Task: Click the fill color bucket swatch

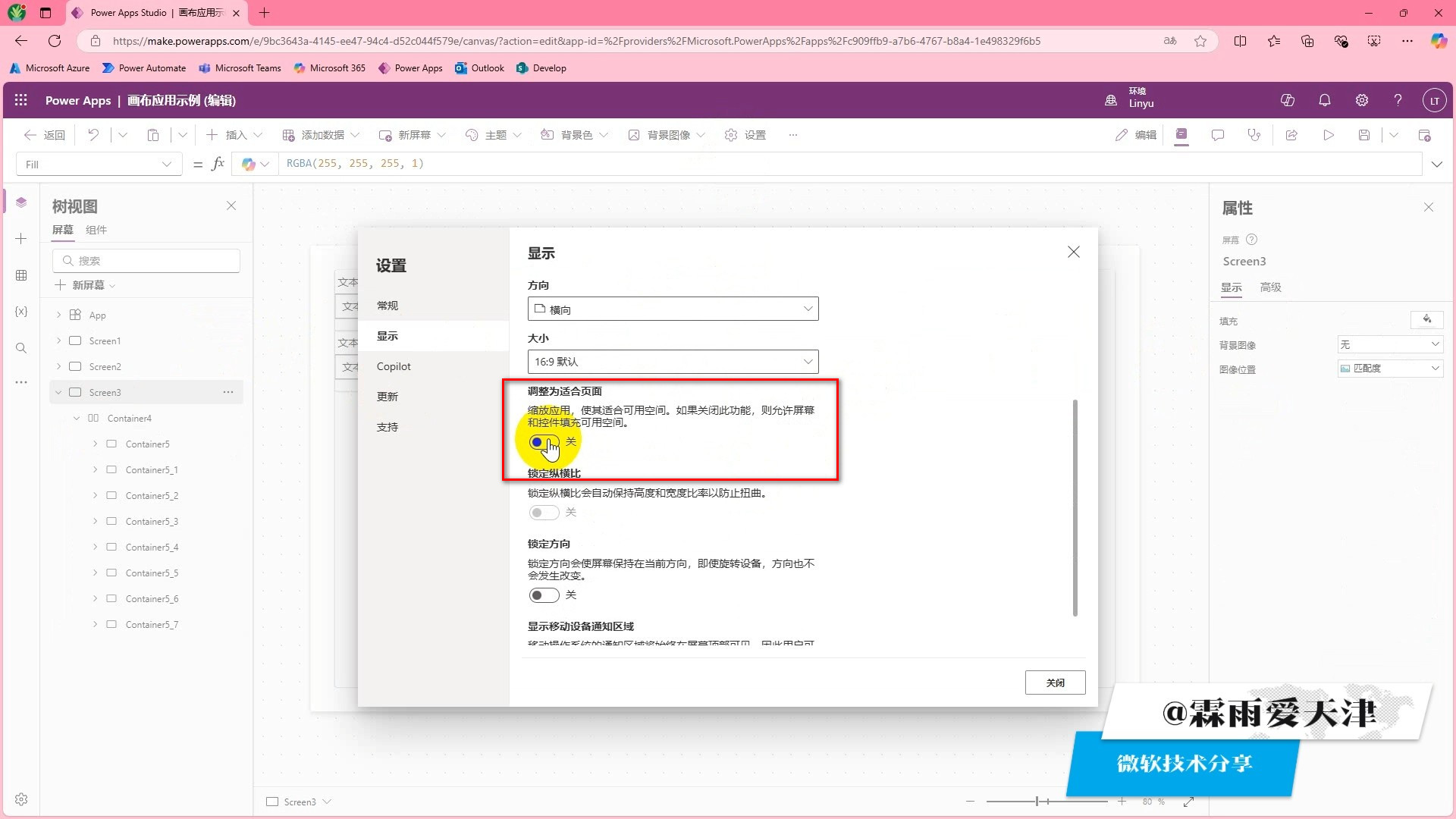Action: click(x=1426, y=319)
